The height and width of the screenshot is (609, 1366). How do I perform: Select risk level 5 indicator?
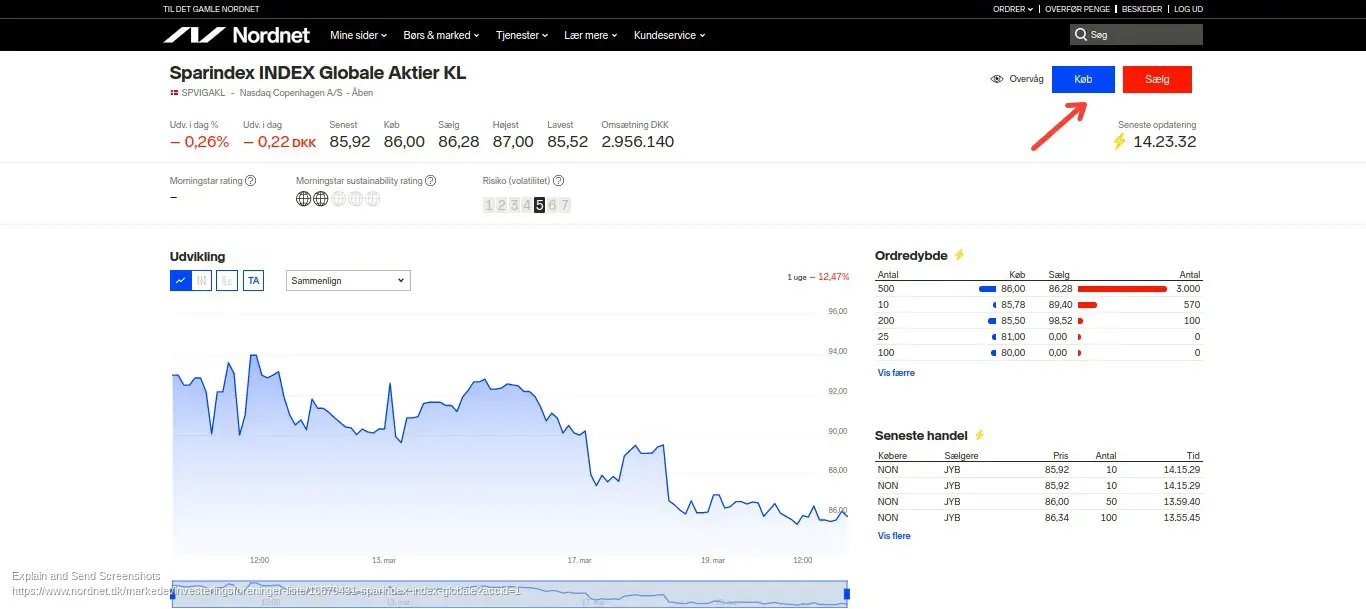(x=539, y=205)
